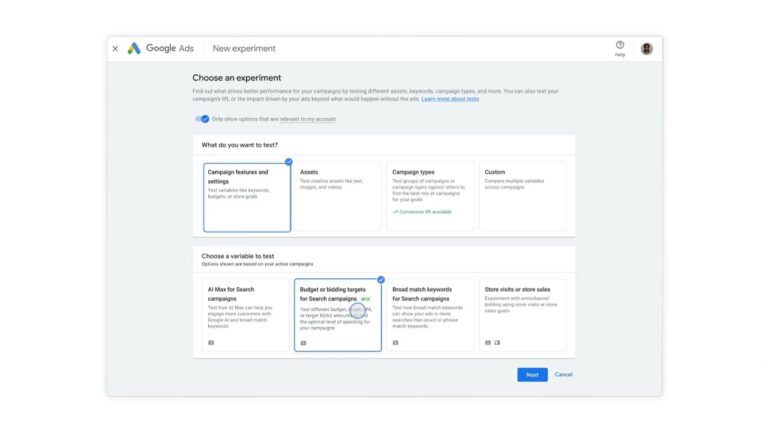Click first campaign icon under Store visits card
Image resolution: width=768 pixels, height=432 pixels.
click(488, 343)
